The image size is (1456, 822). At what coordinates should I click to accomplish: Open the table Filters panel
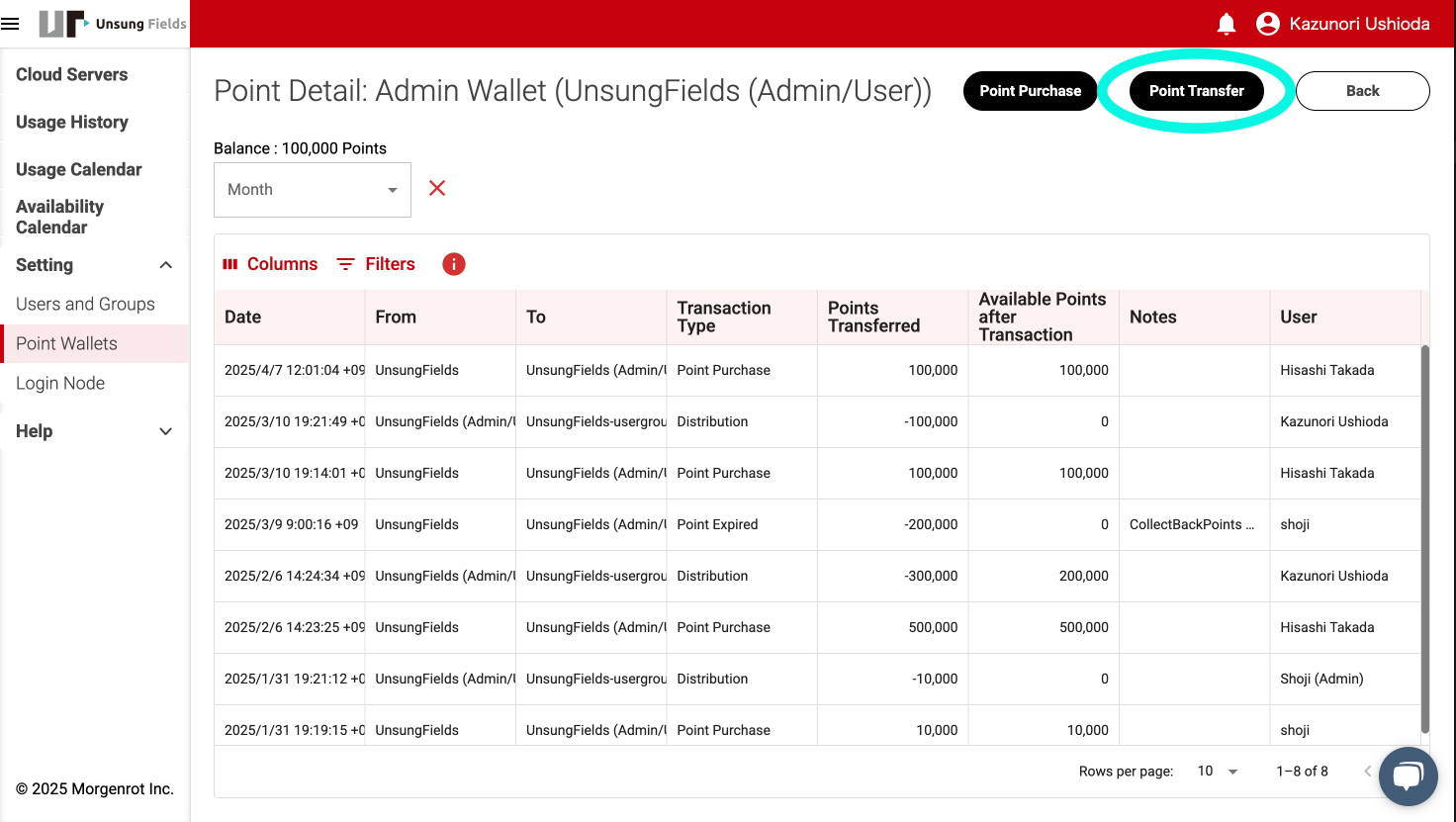coord(376,264)
